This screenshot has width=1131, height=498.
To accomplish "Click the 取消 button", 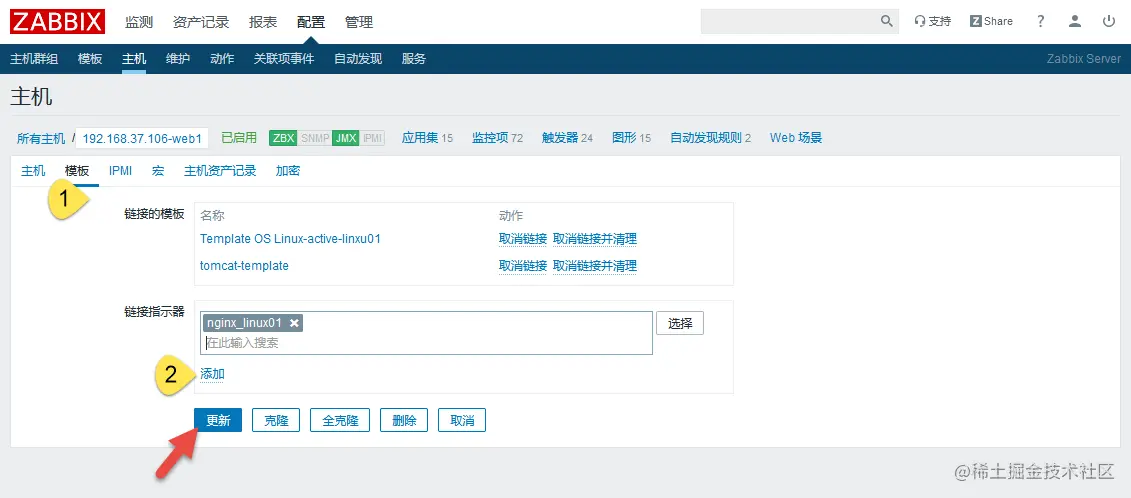I will pos(462,420).
